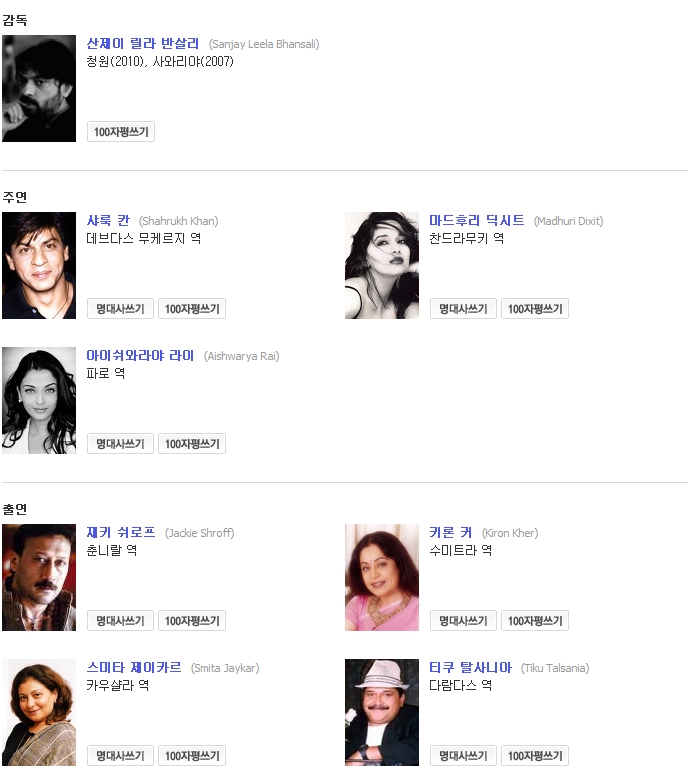Click 100자평쓰기 button for Tiku Talsania
Screen dimensions: 693x771
click(535, 756)
